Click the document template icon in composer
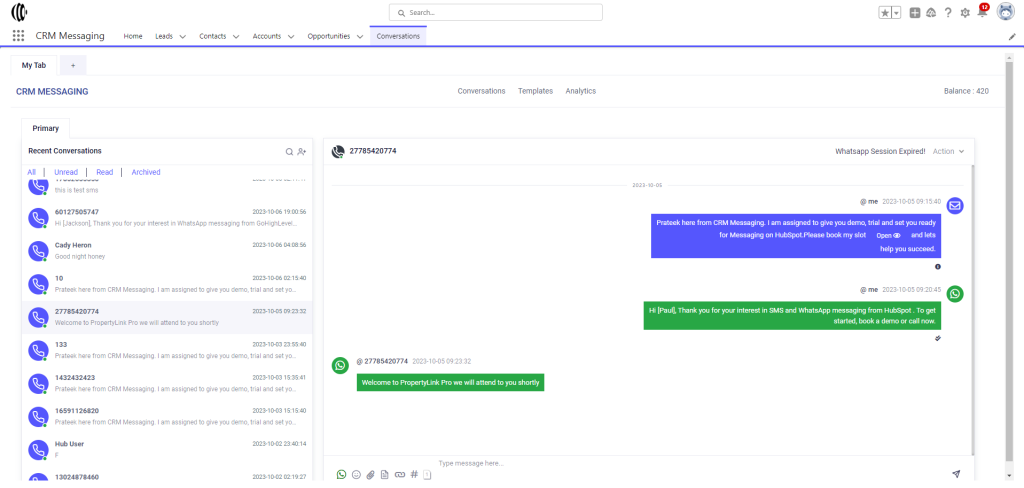This screenshot has height=488, width=1024. 385,474
